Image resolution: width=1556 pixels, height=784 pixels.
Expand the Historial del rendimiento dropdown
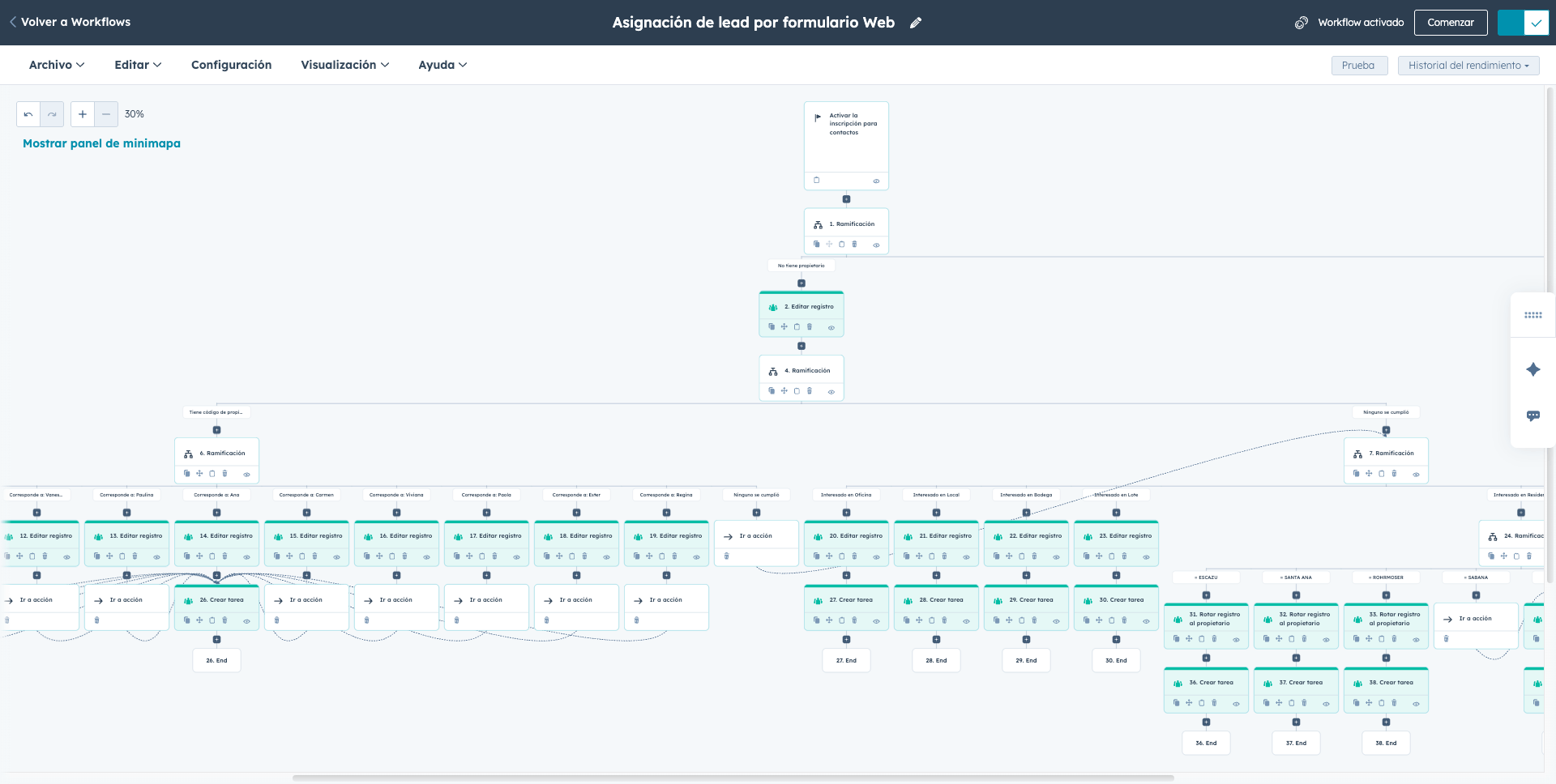(x=1468, y=66)
